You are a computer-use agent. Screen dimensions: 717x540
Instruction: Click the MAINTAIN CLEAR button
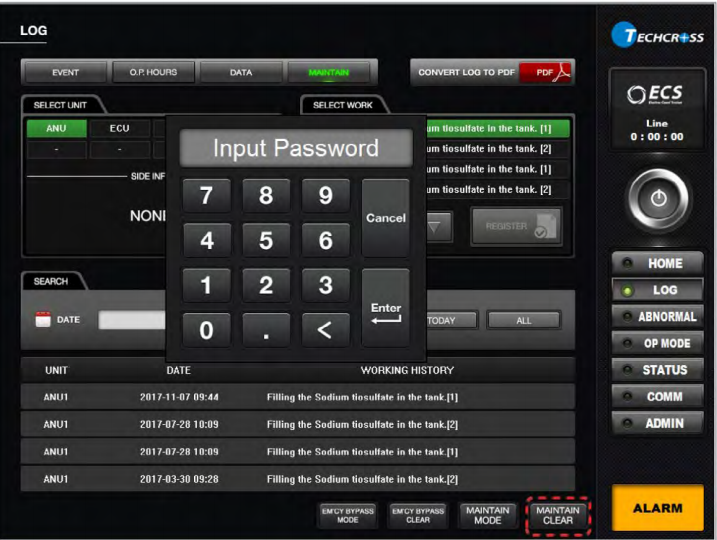coord(558,515)
